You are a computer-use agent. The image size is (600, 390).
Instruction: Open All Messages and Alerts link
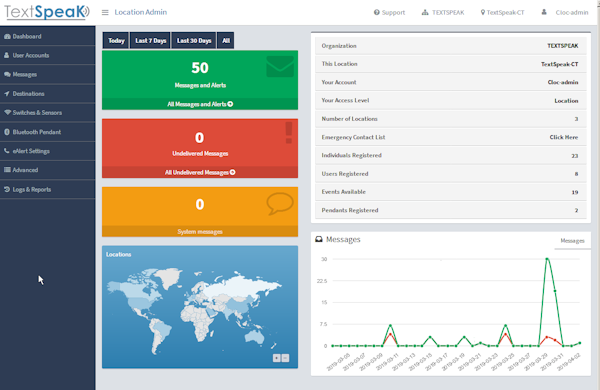coord(200,104)
